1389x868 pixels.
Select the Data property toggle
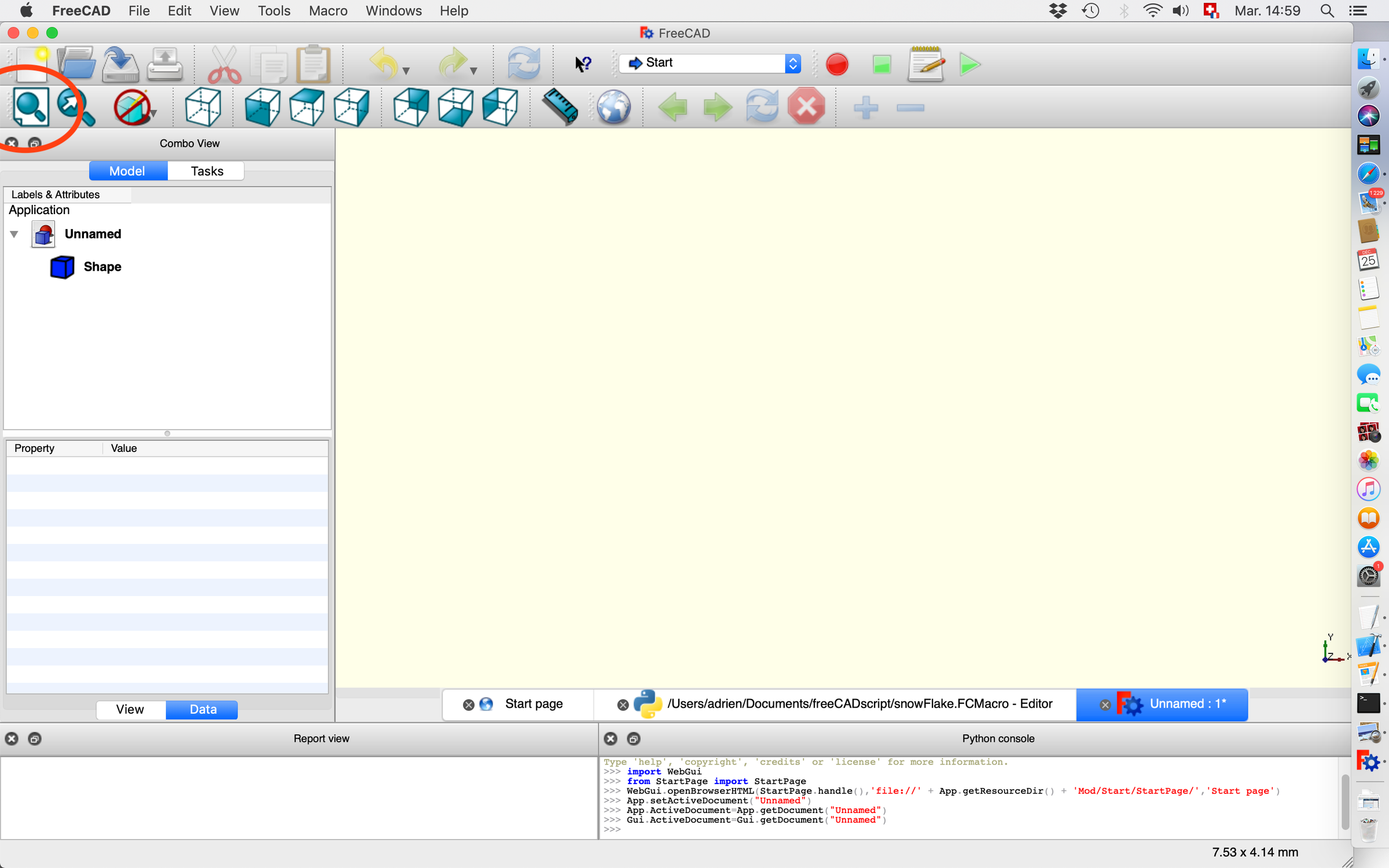click(x=202, y=709)
